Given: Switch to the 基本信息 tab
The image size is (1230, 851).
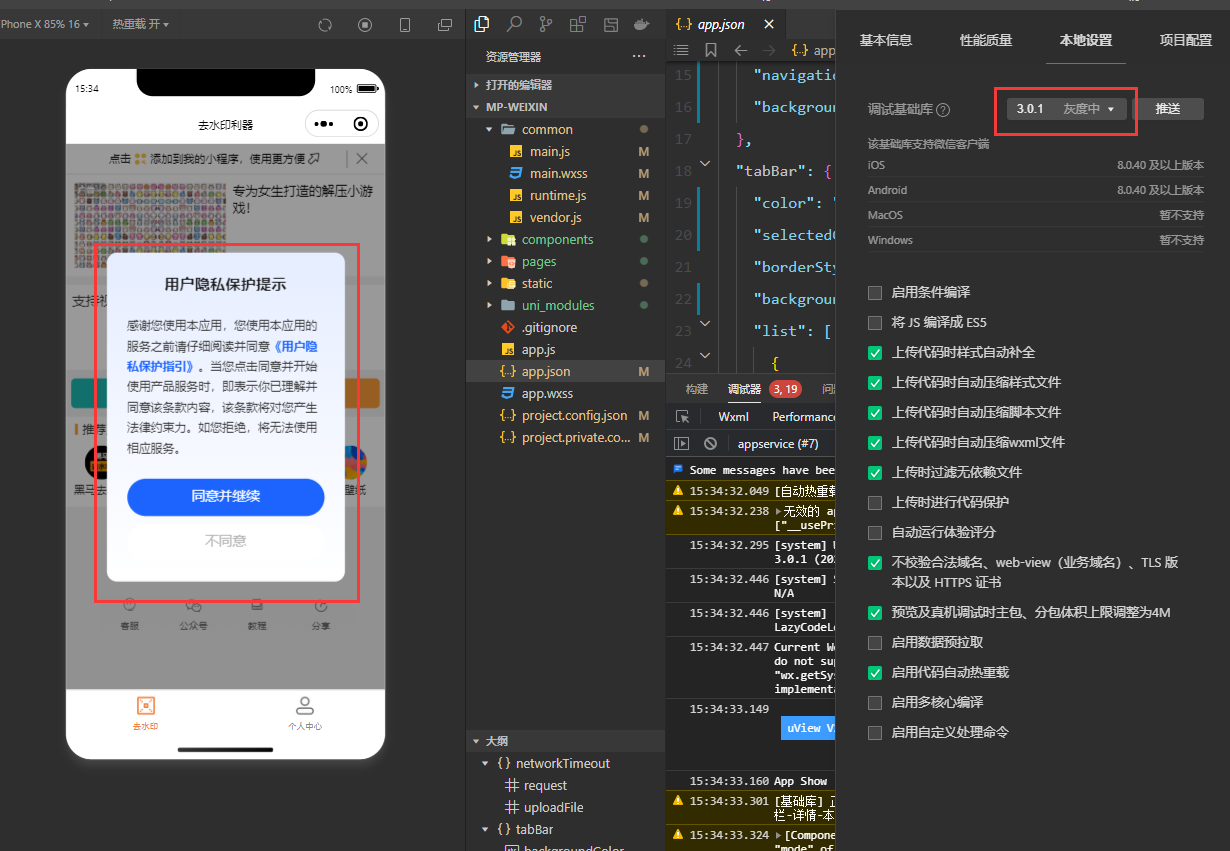Looking at the screenshot, I should coord(886,40).
